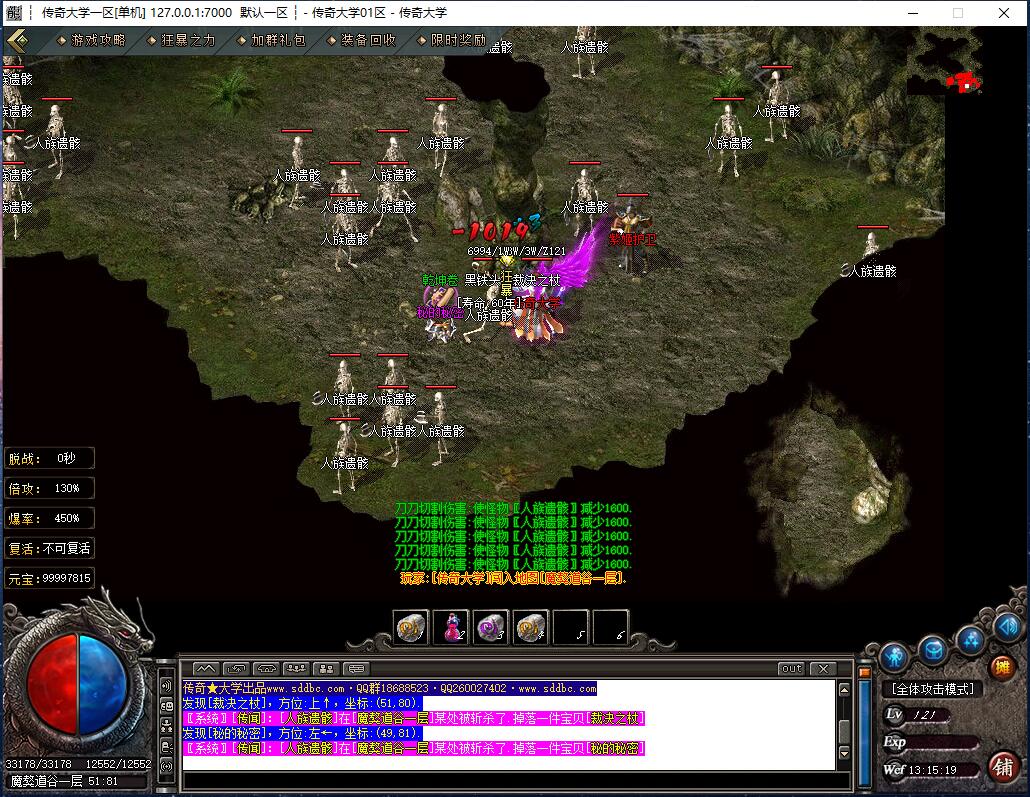
Task: Open the 装备回收 equipment recycle menu
Action: click(x=361, y=41)
